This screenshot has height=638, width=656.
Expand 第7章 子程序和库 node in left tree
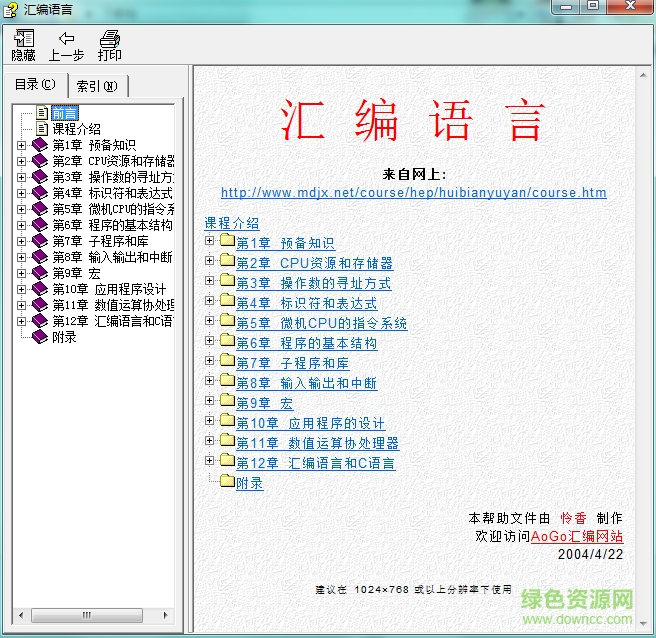pos(21,241)
